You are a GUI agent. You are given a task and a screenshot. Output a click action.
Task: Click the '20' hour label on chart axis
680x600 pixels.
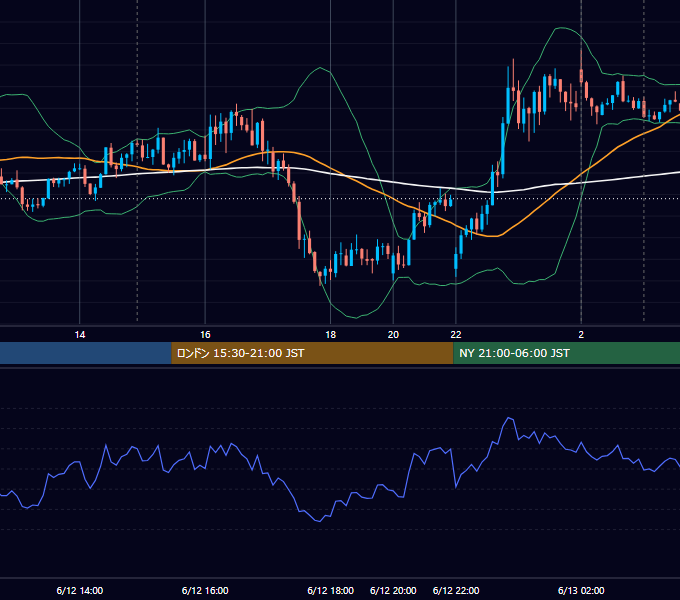coord(393,335)
